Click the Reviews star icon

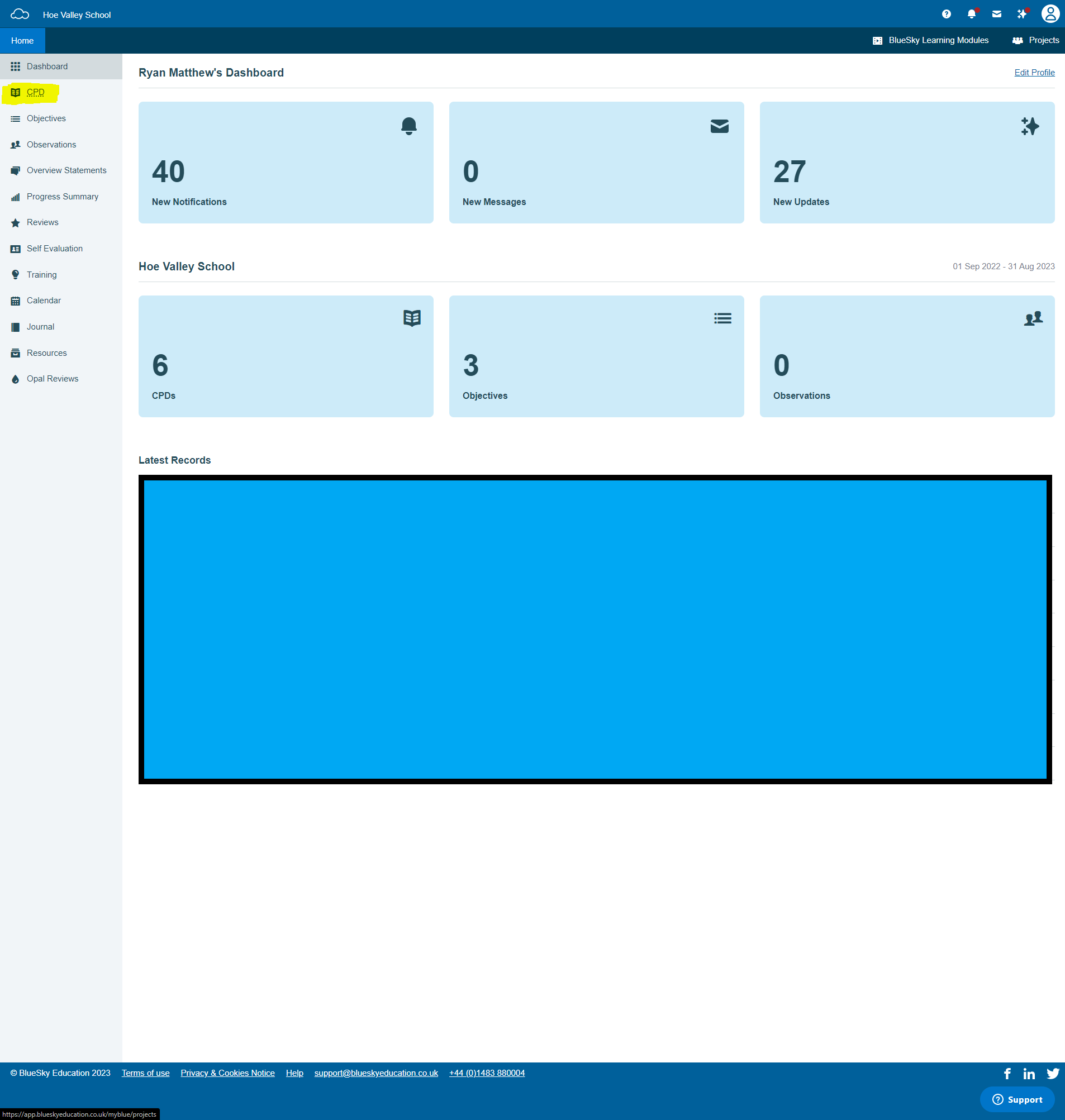pyautogui.click(x=15, y=222)
